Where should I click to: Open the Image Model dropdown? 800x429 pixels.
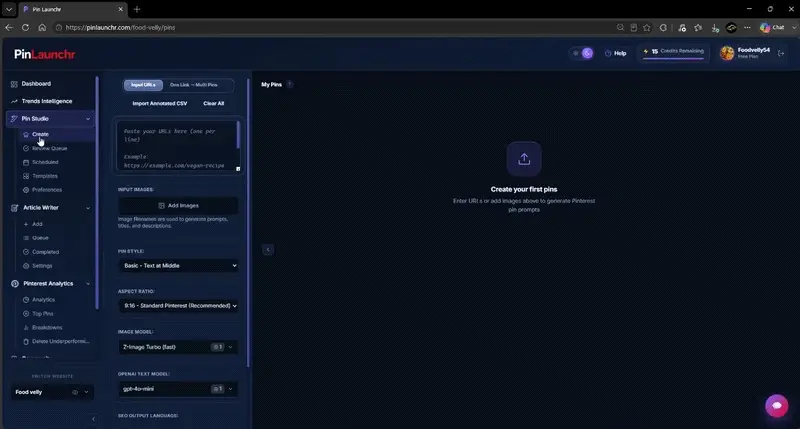click(179, 347)
